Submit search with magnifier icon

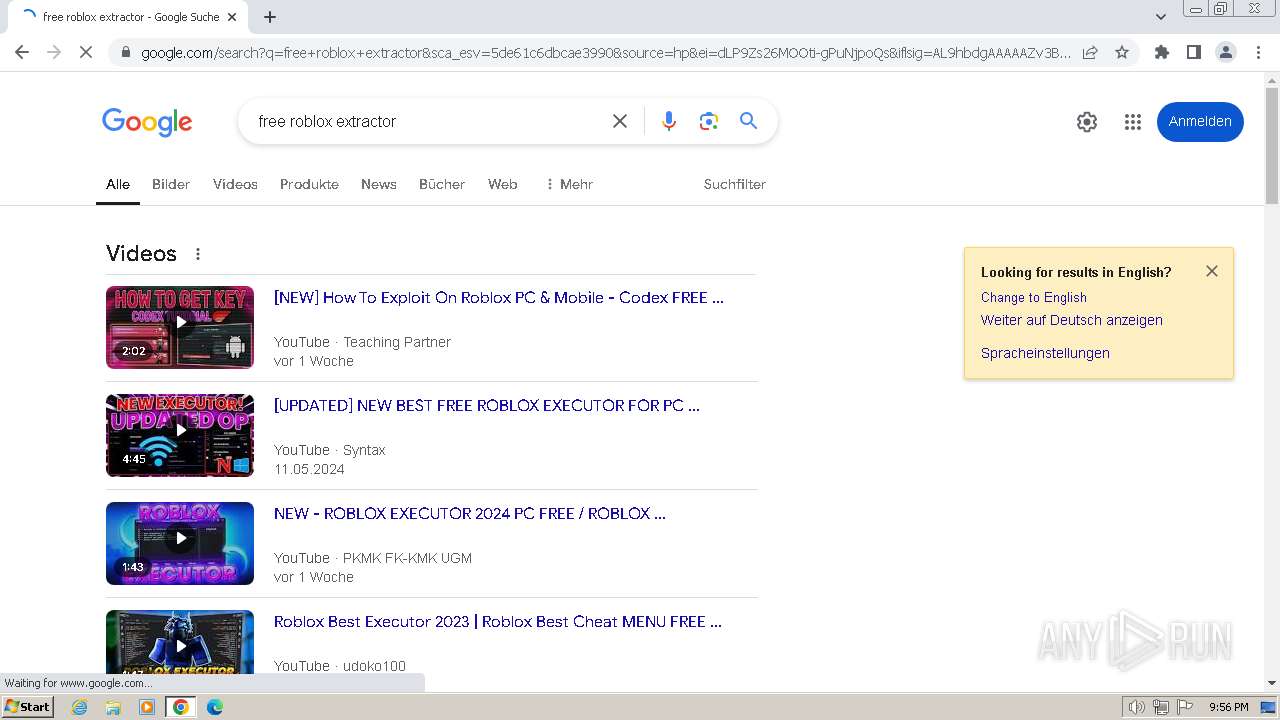[748, 121]
